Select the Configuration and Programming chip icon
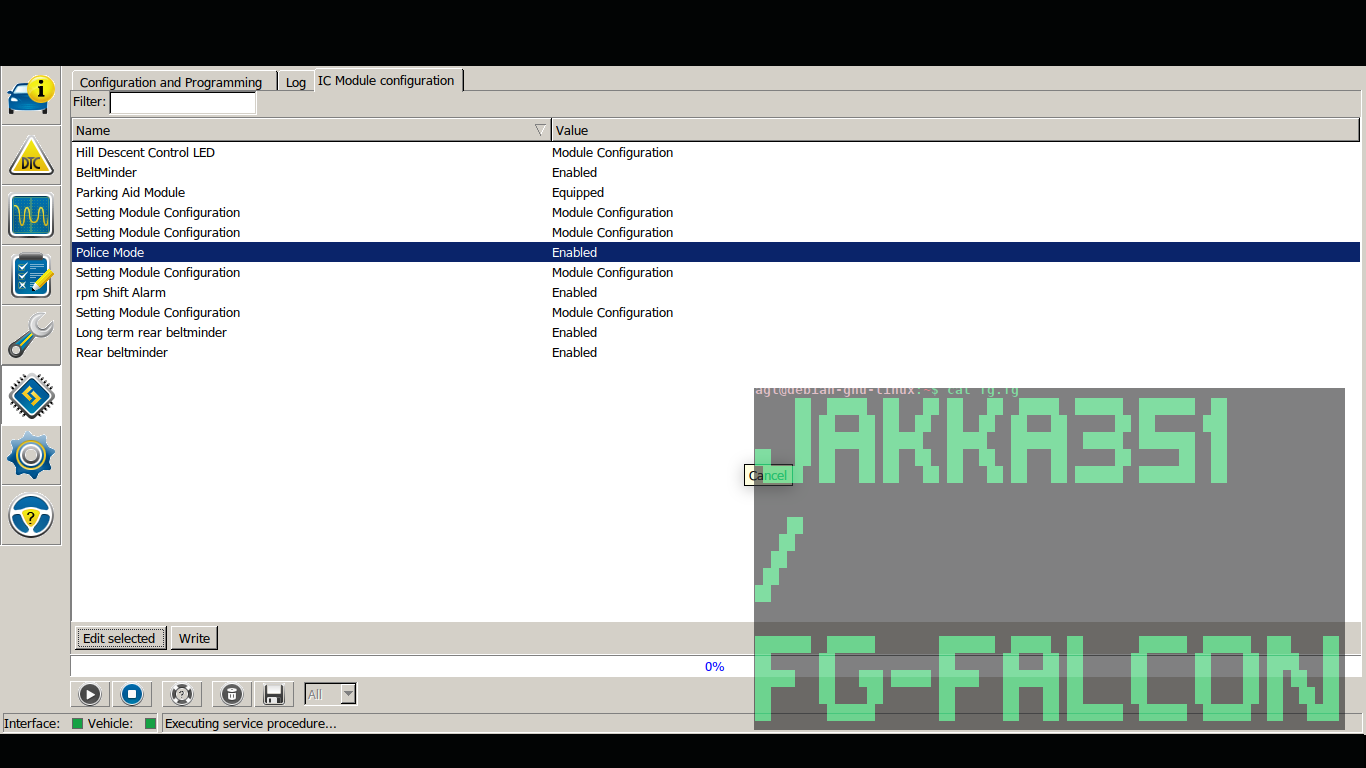This screenshot has height=768, width=1366. tap(31, 396)
